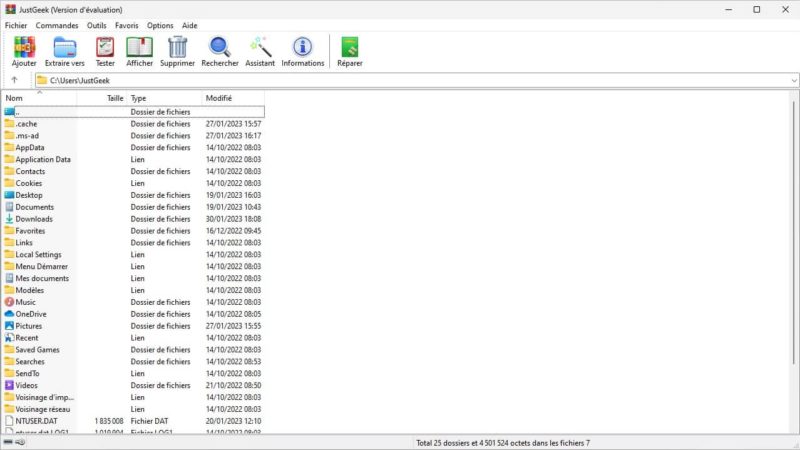800x450 pixels.
Task: Click the WinRAR title bar app icon
Action: [11, 9]
